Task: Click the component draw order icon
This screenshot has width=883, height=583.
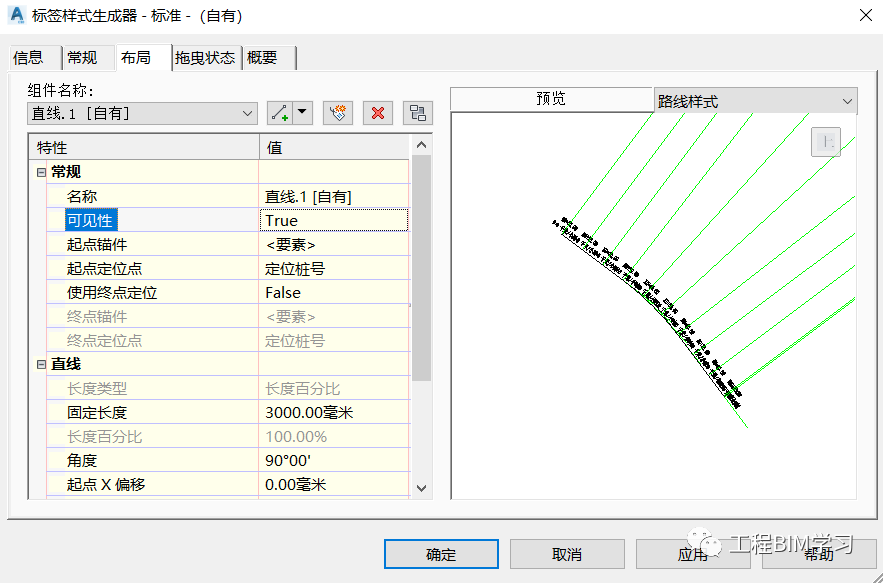Action: [x=418, y=113]
